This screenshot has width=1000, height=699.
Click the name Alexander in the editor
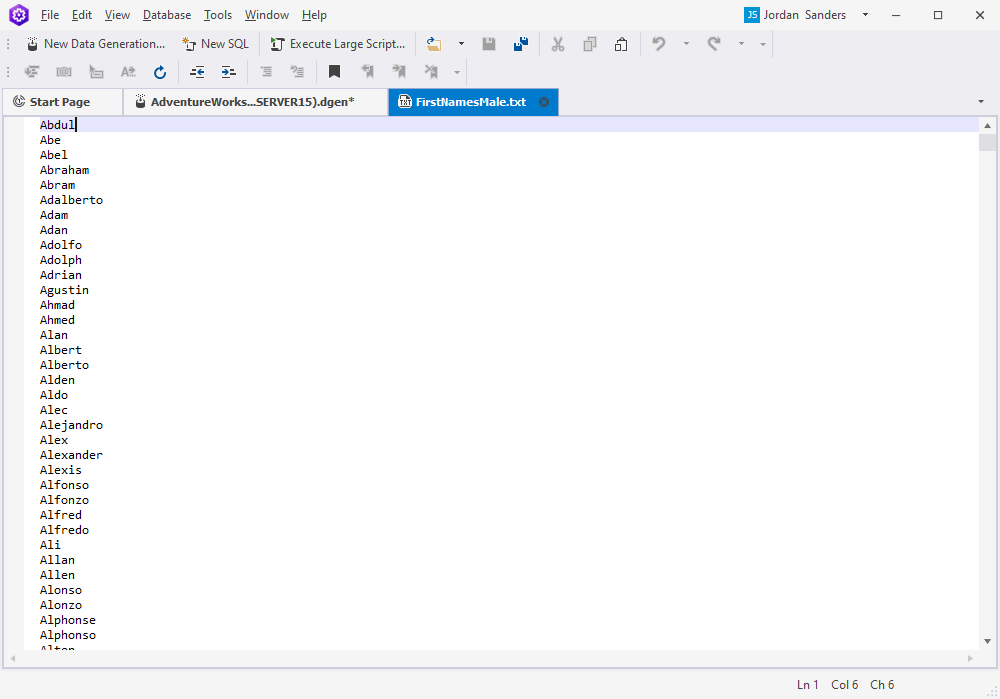coord(71,455)
